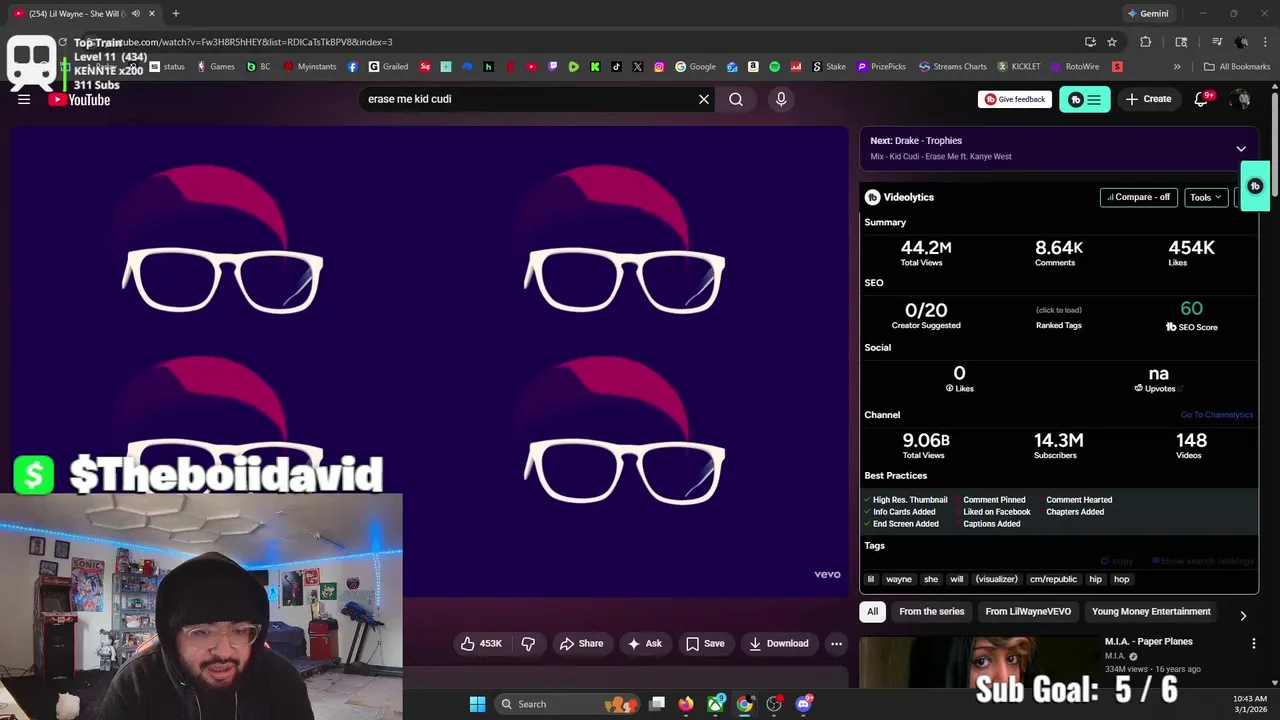The width and height of the screenshot is (1280, 720).
Task: Open a new browser tab
Action: pos(175,14)
